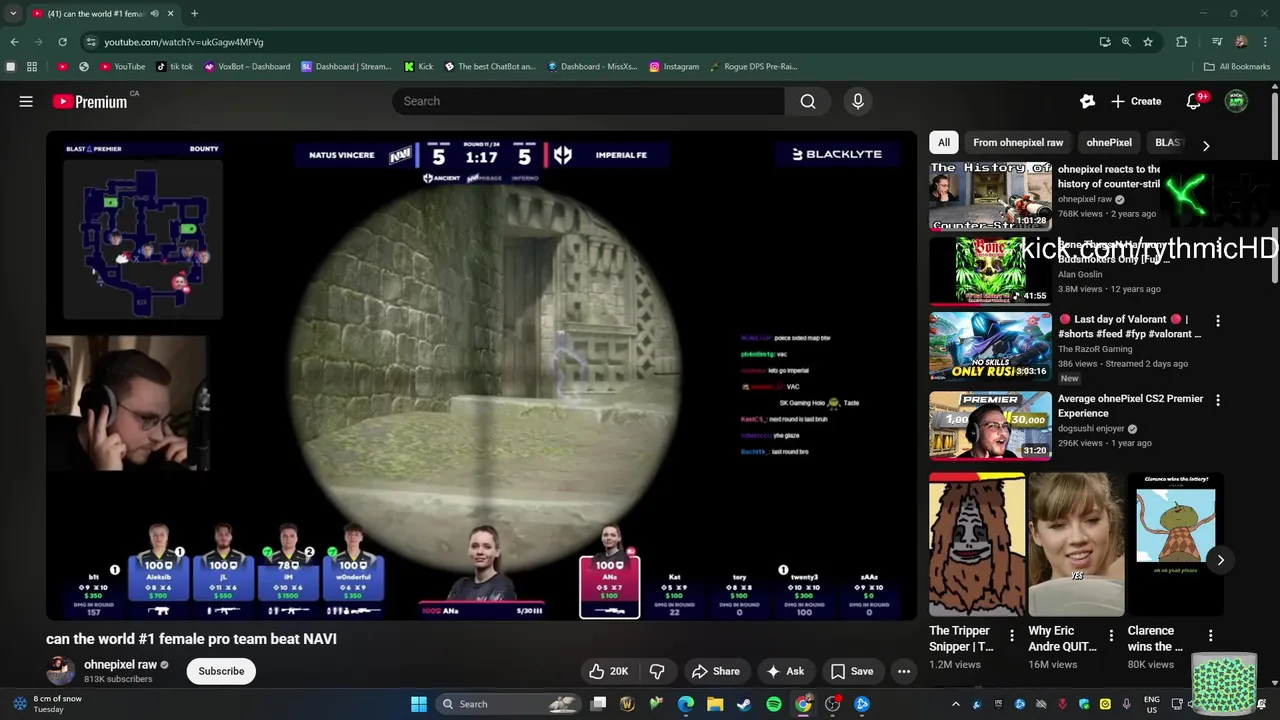Open a new browser tab
Screen dimensions: 1280x720
coord(194,13)
